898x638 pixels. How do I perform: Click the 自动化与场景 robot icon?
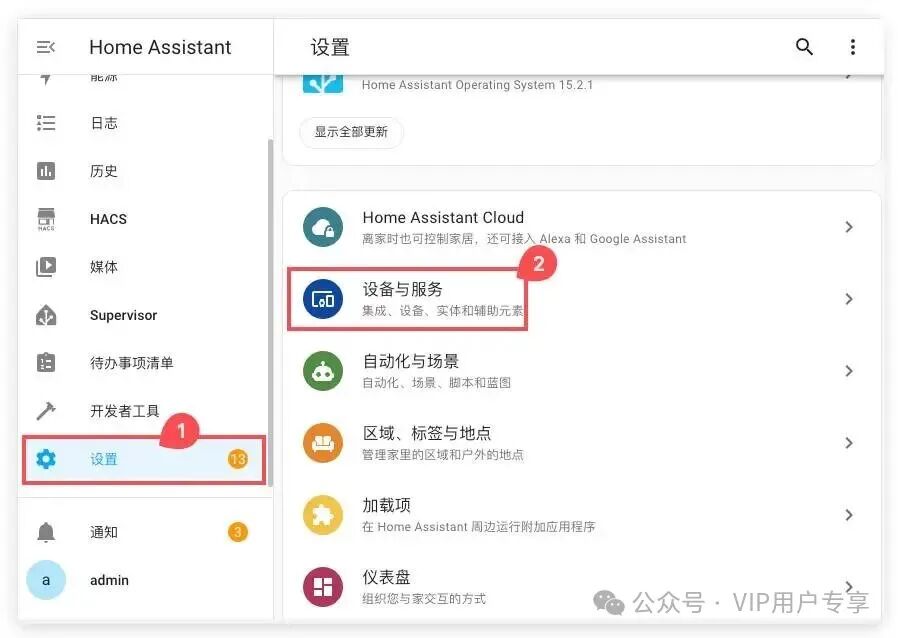point(323,371)
